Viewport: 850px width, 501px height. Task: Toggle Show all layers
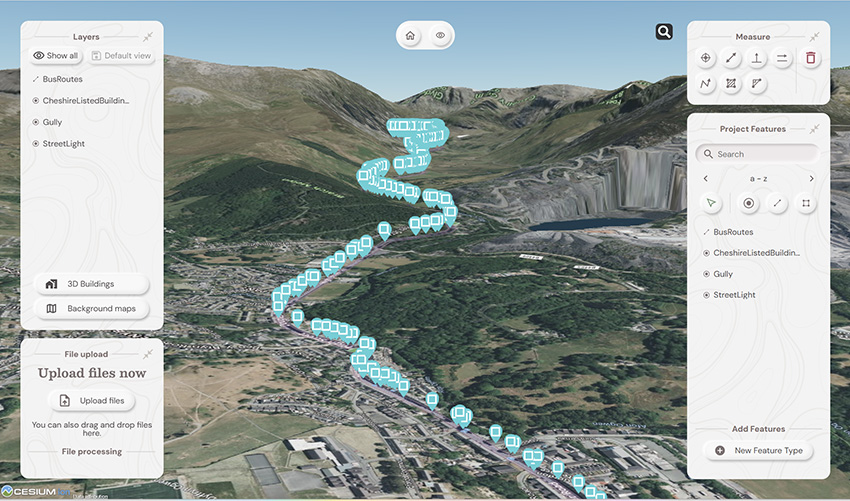[55, 55]
